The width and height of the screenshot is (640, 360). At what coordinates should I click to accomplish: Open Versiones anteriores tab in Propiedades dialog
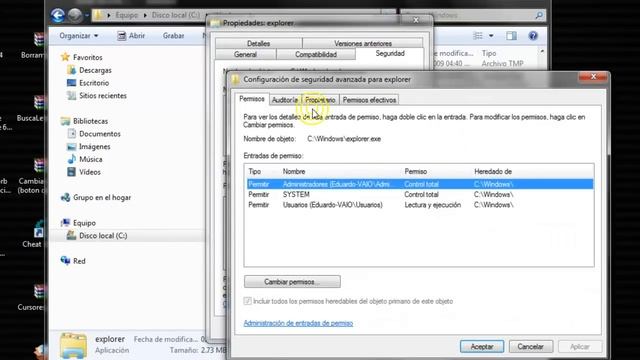[x=363, y=43]
